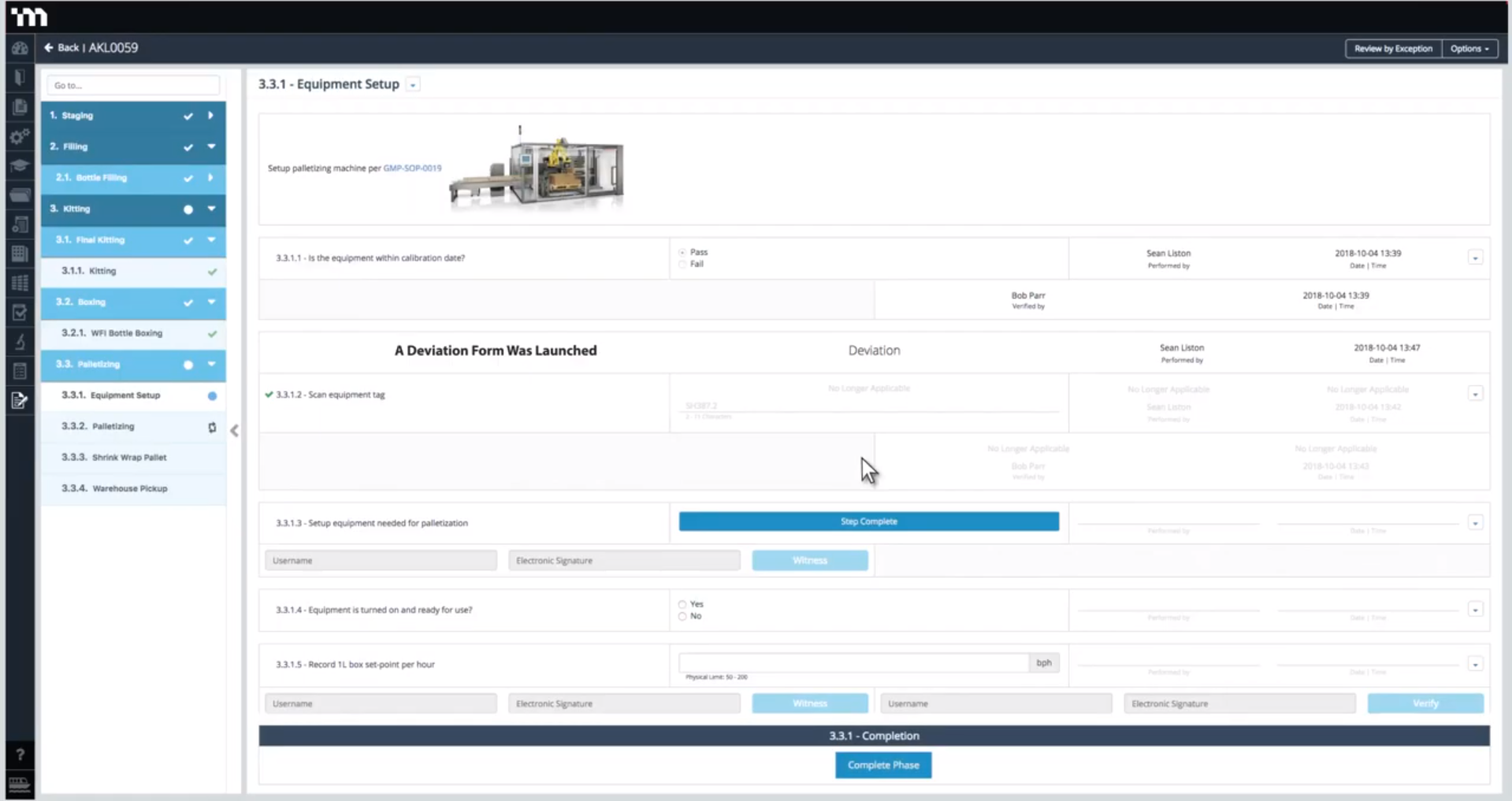Collapse the 3.3. Palletizing section chevron
This screenshot has width=1512, height=801.
[211, 365]
